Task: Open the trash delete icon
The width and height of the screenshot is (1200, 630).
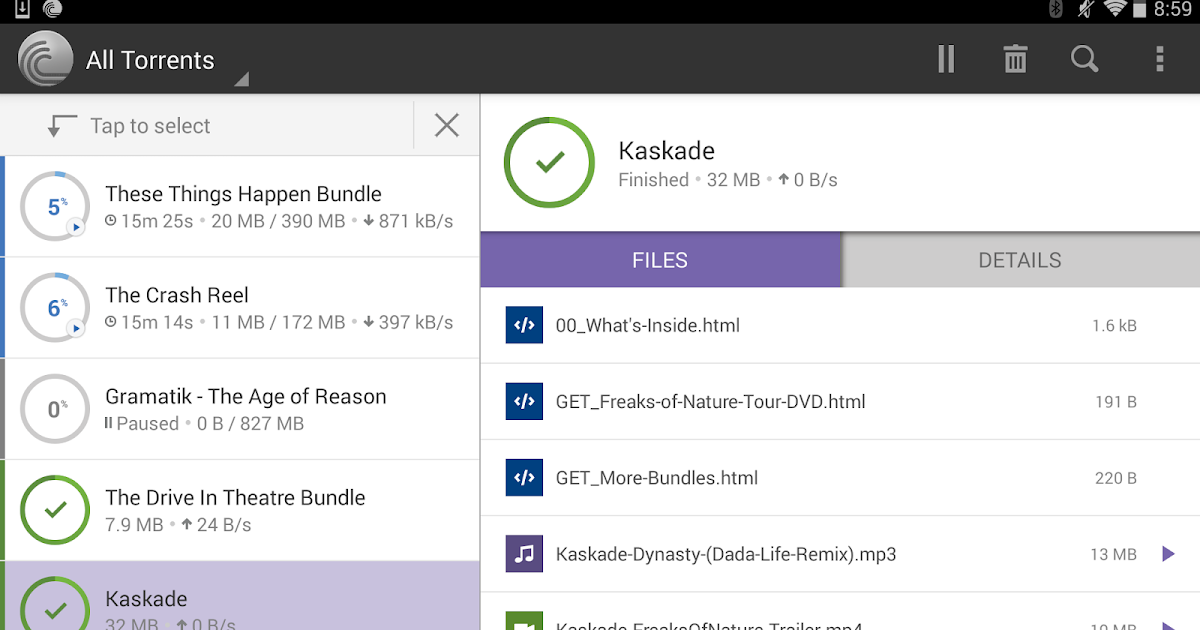Action: click(1015, 59)
